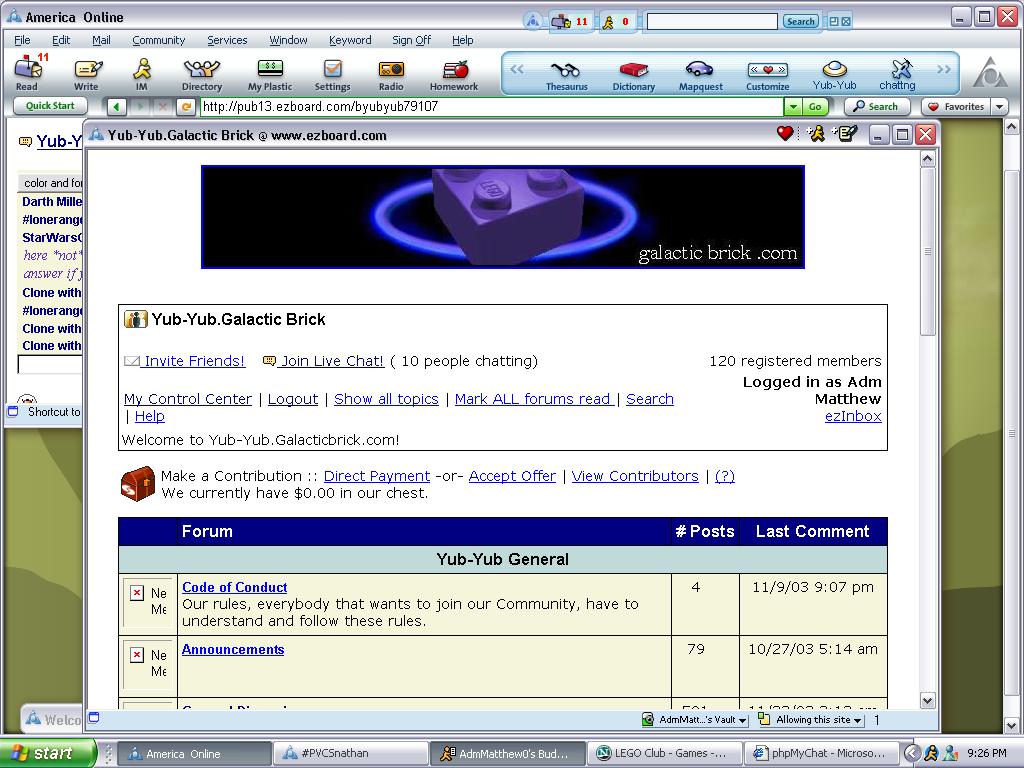Open the ezInbox link
This screenshot has height=768, width=1024.
[853, 416]
